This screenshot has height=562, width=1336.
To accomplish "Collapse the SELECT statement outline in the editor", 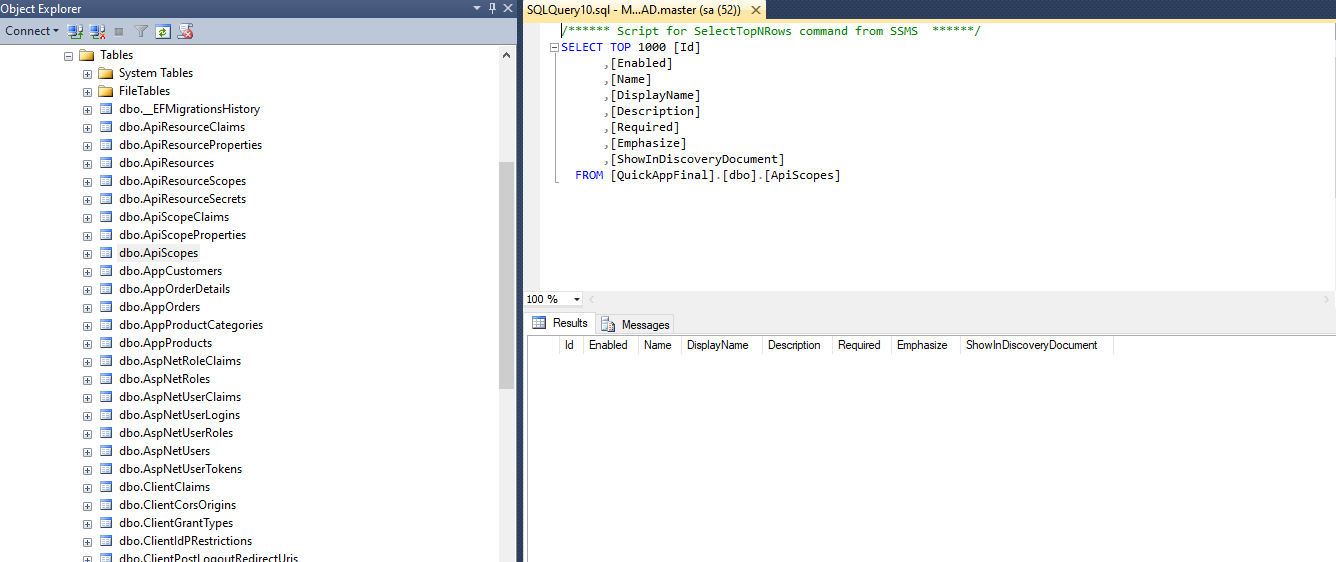I will click(554, 48).
